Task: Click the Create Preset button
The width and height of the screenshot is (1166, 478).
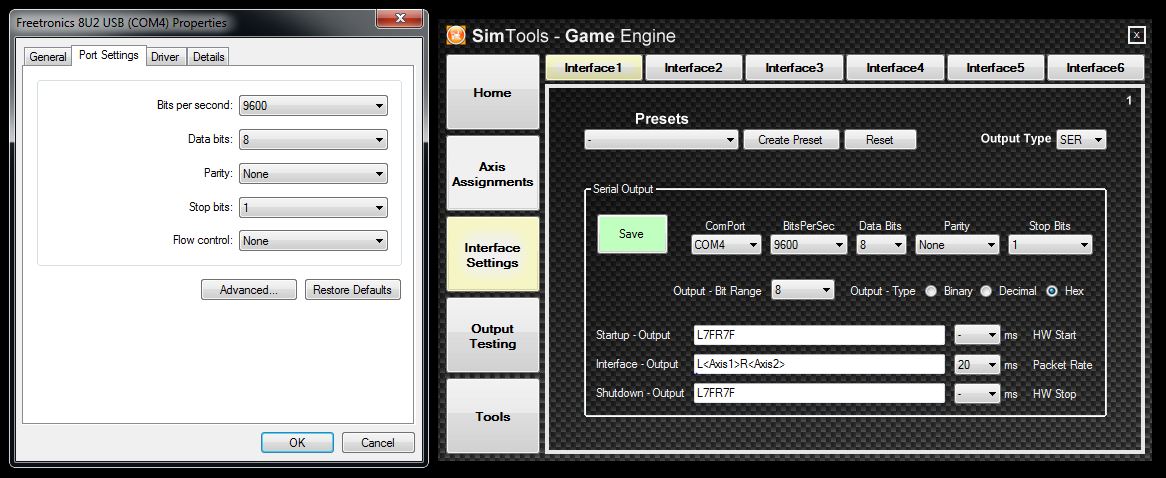Action: (x=790, y=140)
